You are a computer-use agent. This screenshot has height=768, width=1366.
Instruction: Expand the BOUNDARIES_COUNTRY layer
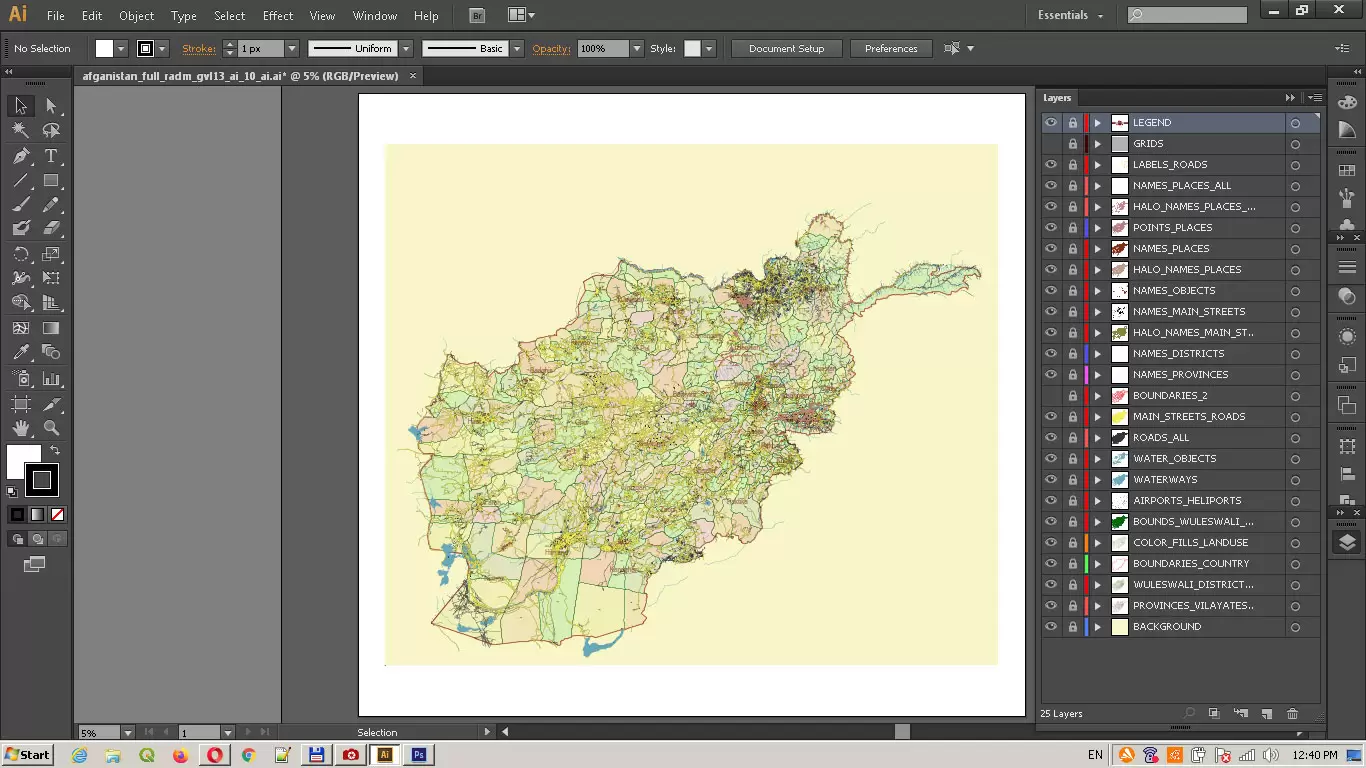point(1098,564)
